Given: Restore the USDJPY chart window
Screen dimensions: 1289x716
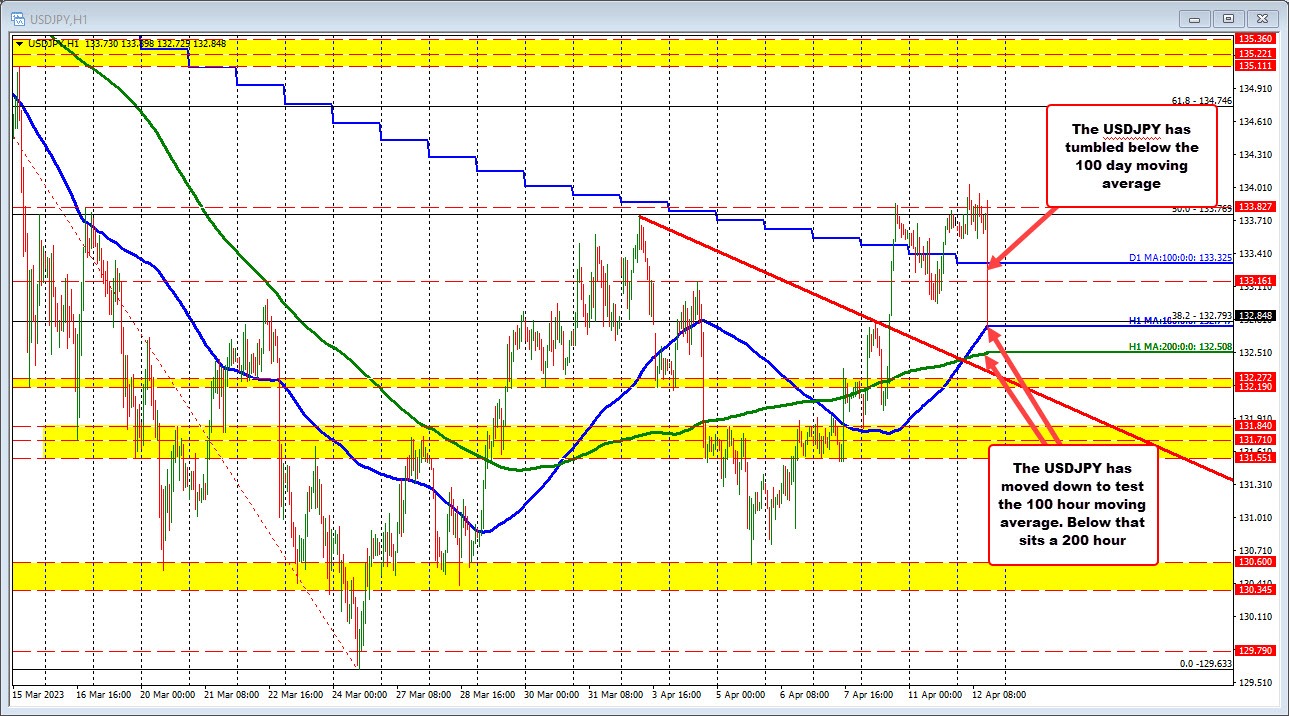Looking at the screenshot, I should (1226, 17).
